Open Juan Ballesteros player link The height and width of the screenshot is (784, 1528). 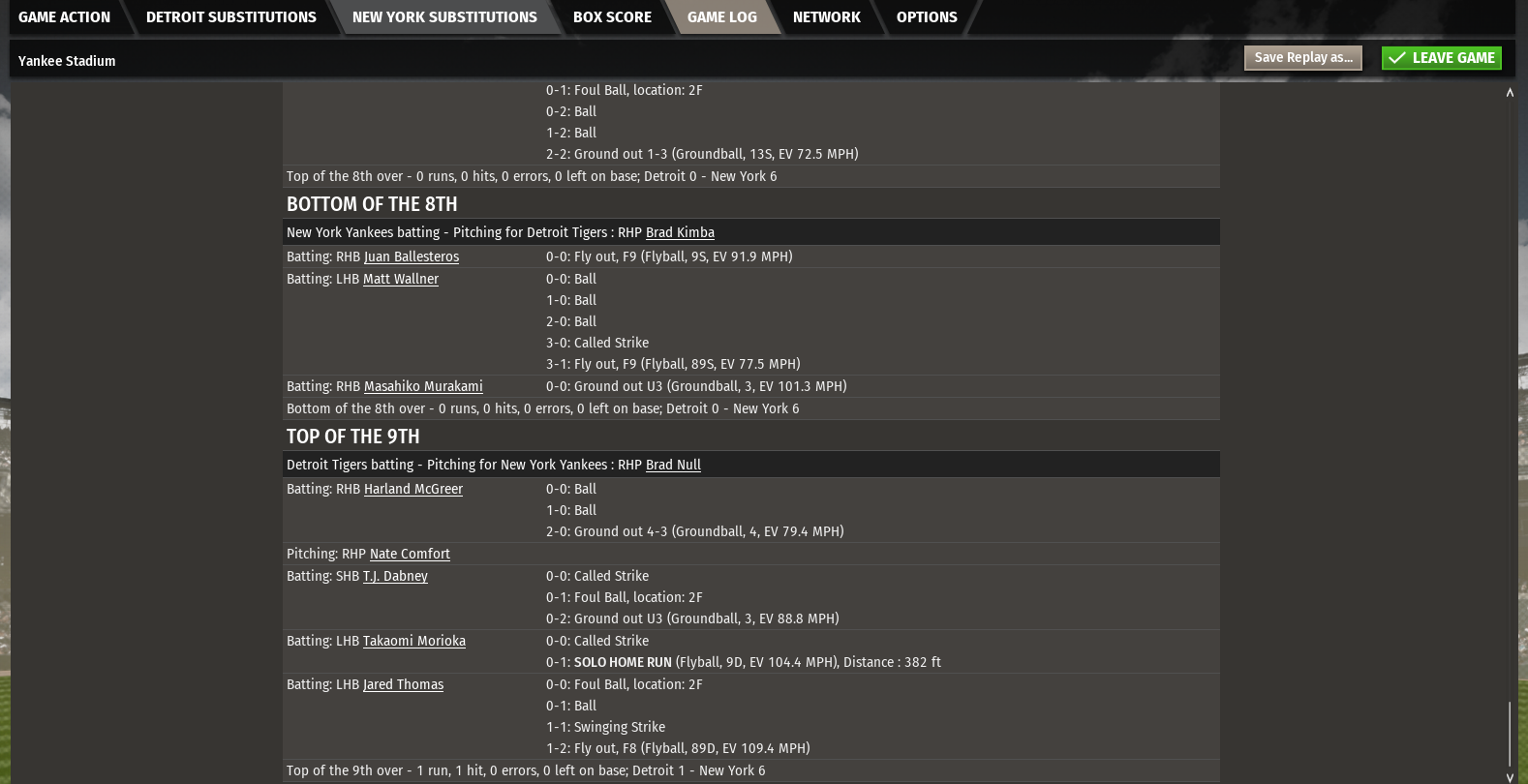click(x=412, y=256)
